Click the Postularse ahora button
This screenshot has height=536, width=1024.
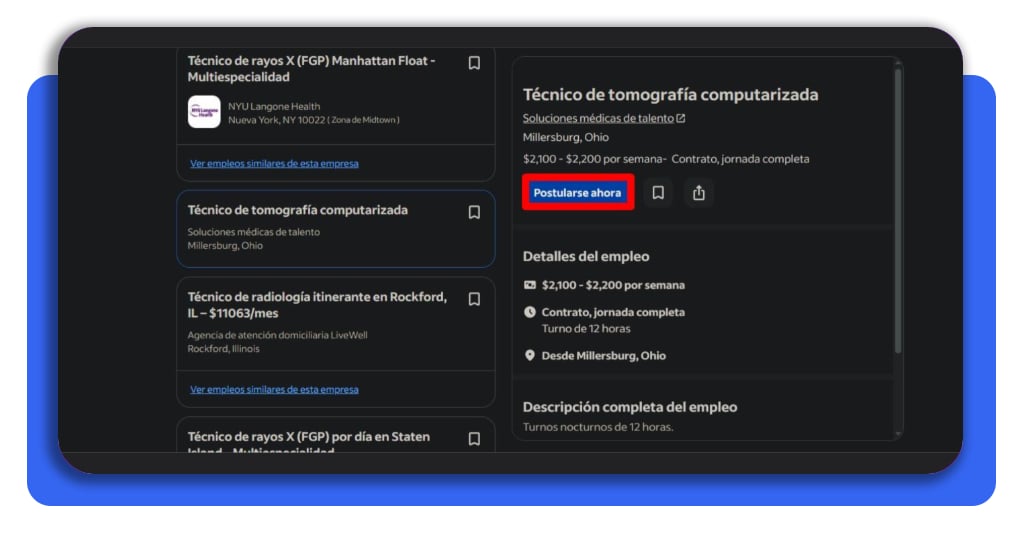[x=577, y=193]
